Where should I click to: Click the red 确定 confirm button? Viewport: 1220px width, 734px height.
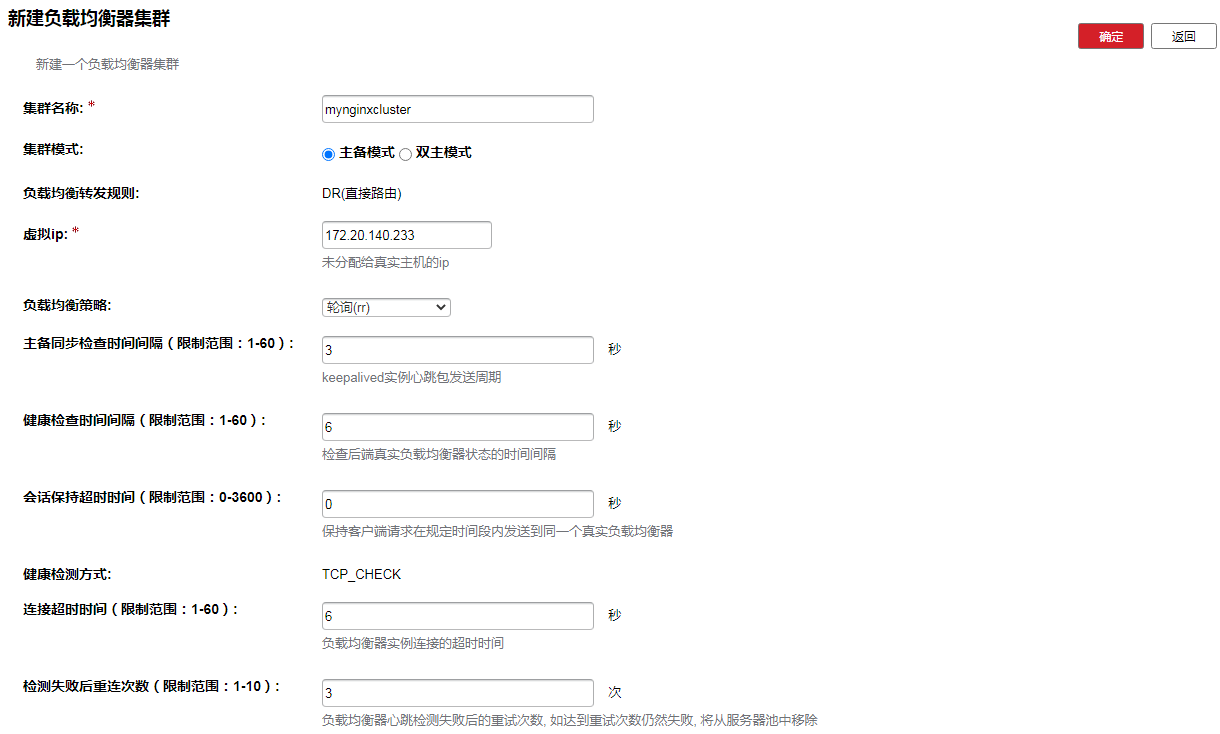[1110, 36]
